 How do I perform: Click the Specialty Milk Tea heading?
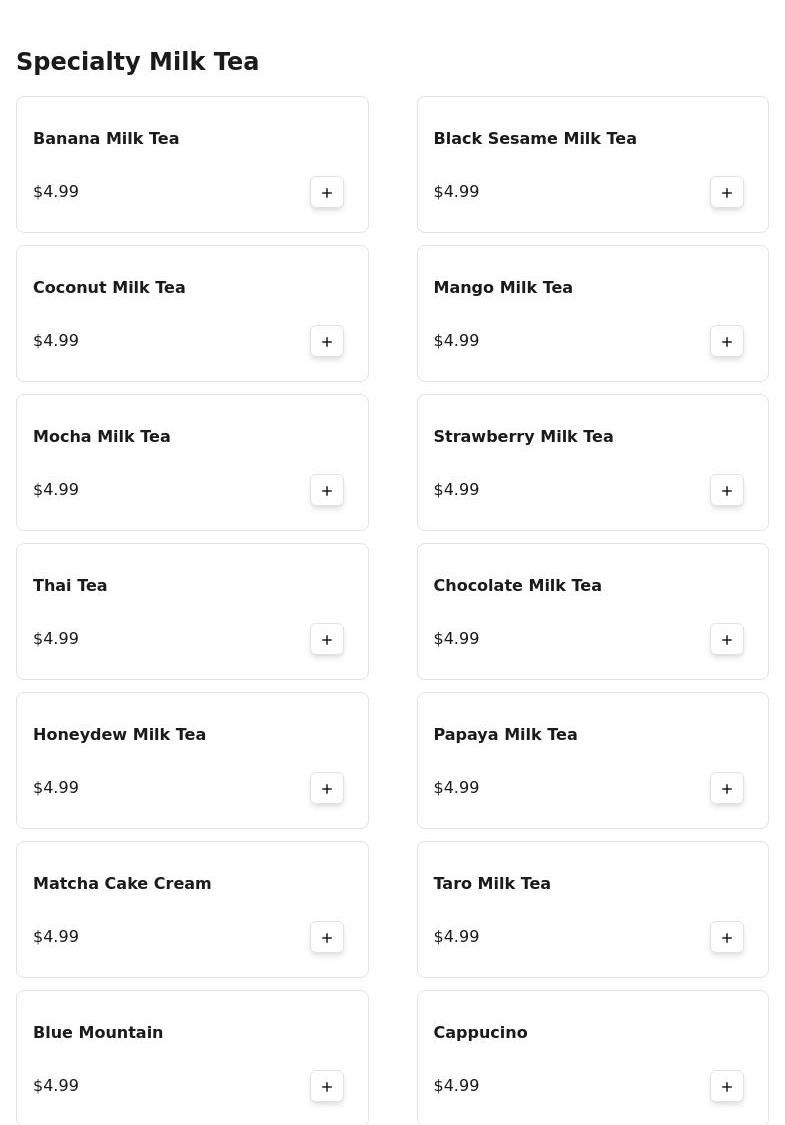pyautogui.click(x=138, y=62)
